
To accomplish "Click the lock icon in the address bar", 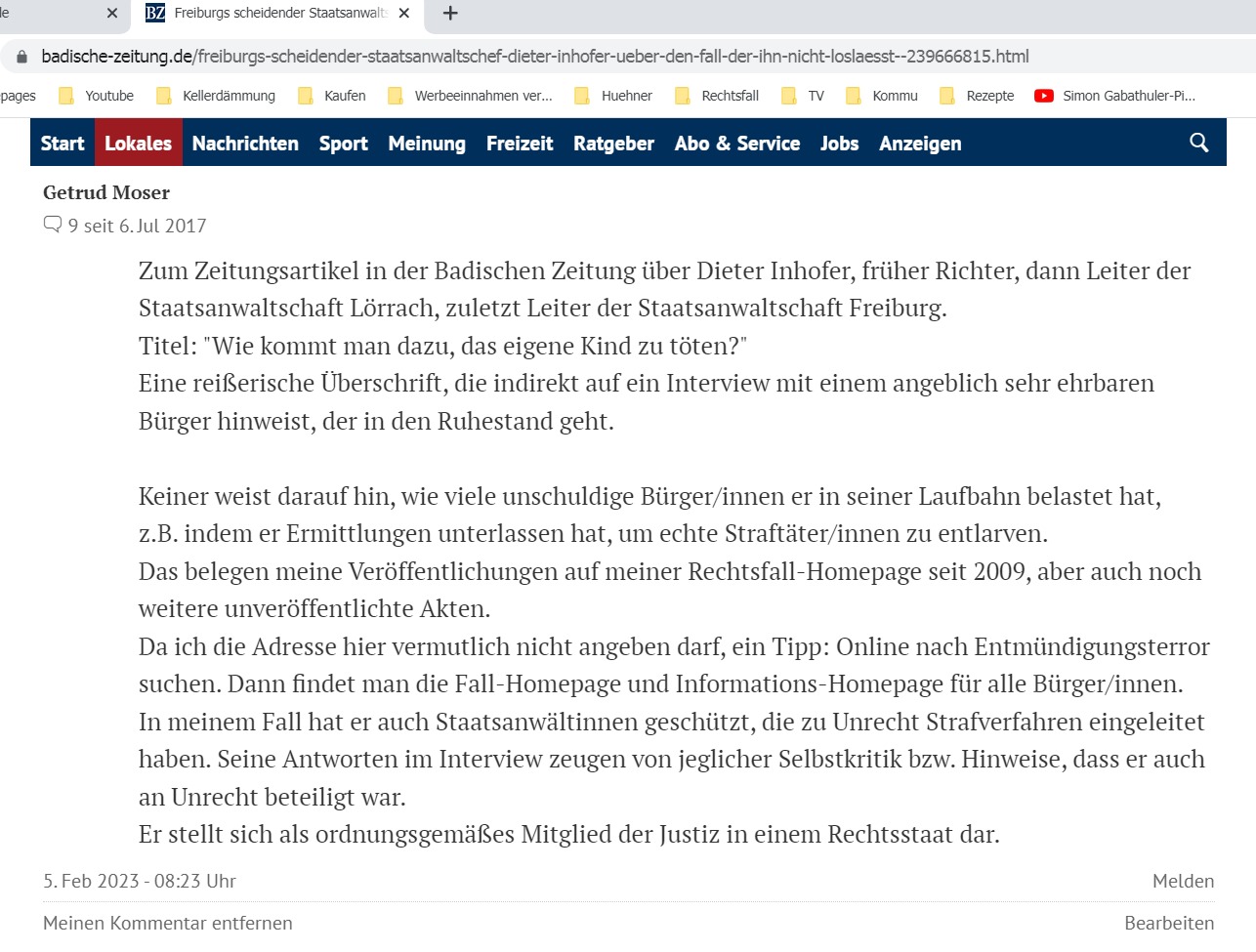I will click(21, 57).
